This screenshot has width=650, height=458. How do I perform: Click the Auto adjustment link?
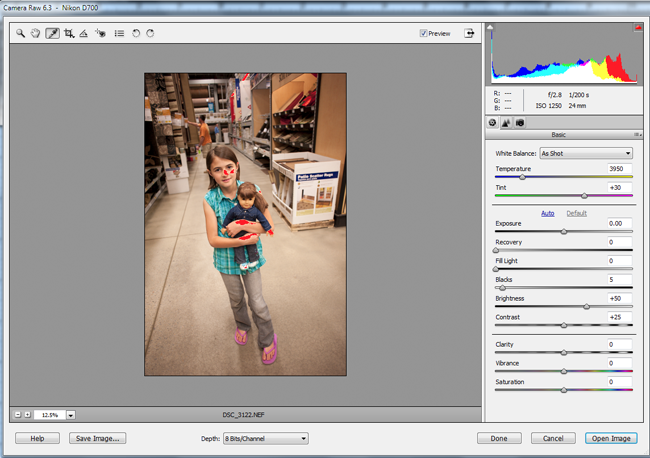[547, 213]
